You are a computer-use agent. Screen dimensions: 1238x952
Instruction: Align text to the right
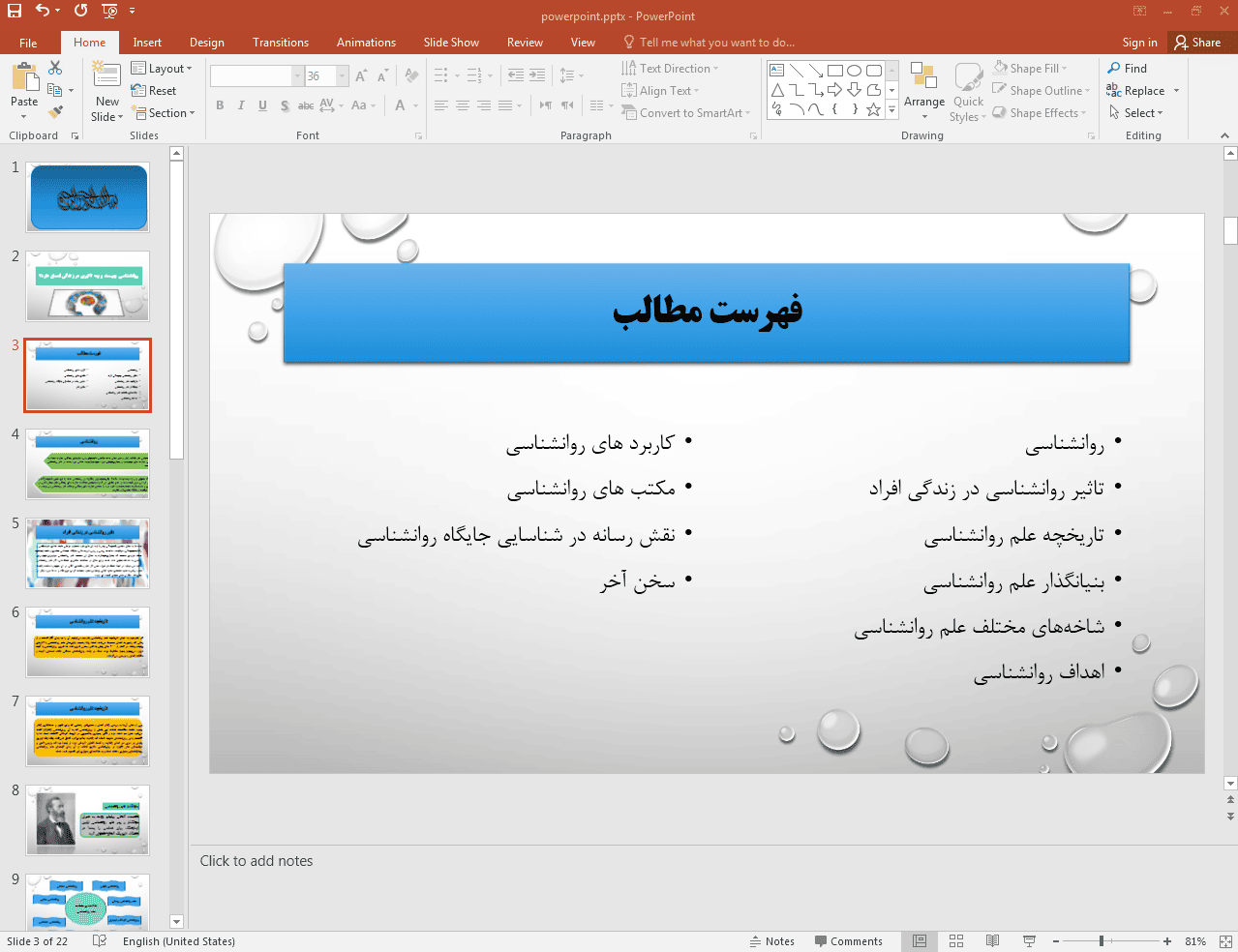484,105
